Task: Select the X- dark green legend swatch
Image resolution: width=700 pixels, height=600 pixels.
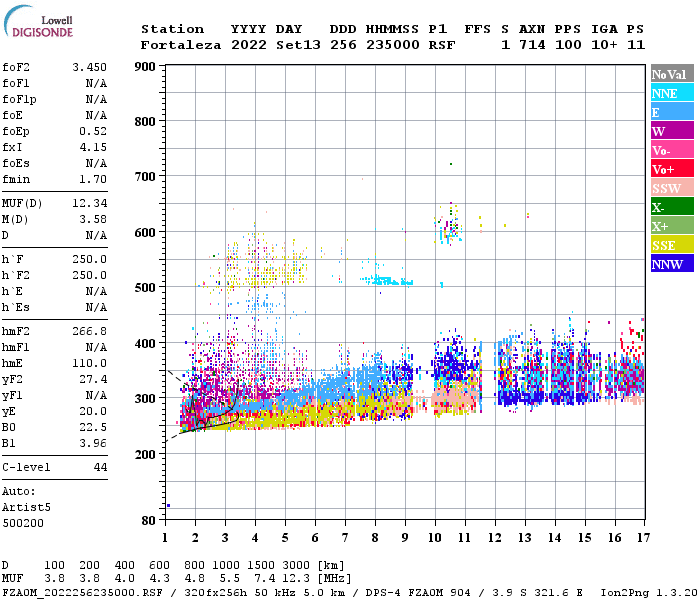Action: pyautogui.click(x=672, y=207)
